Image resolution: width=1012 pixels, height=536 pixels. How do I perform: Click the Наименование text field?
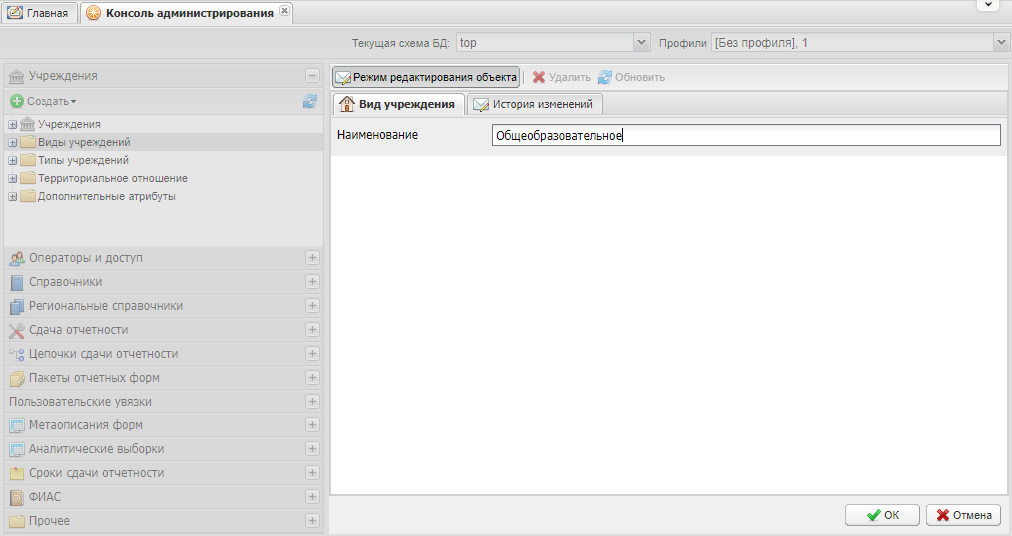click(746, 136)
